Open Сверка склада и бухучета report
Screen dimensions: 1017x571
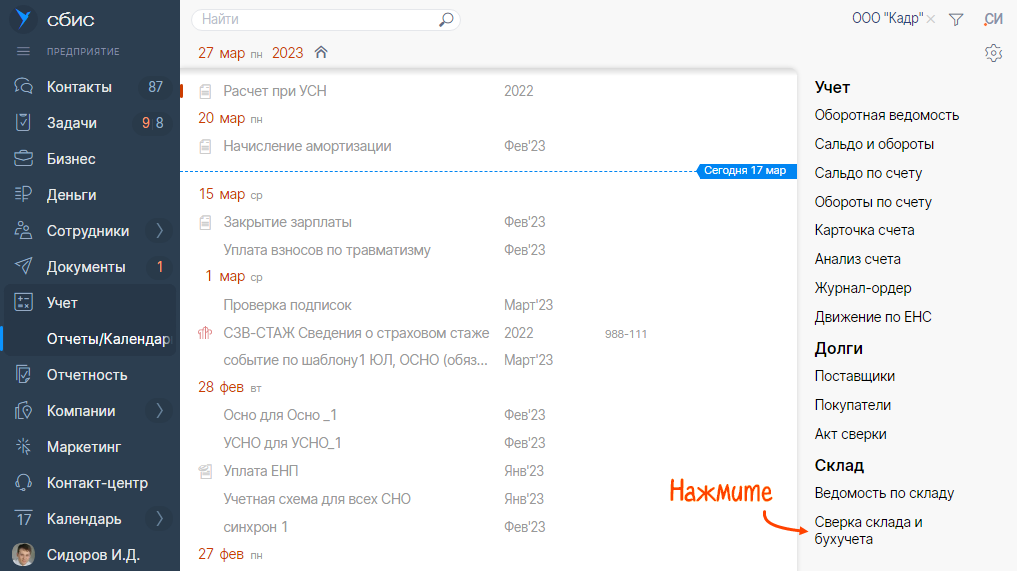pyautogui.click(x=868, y=531)
